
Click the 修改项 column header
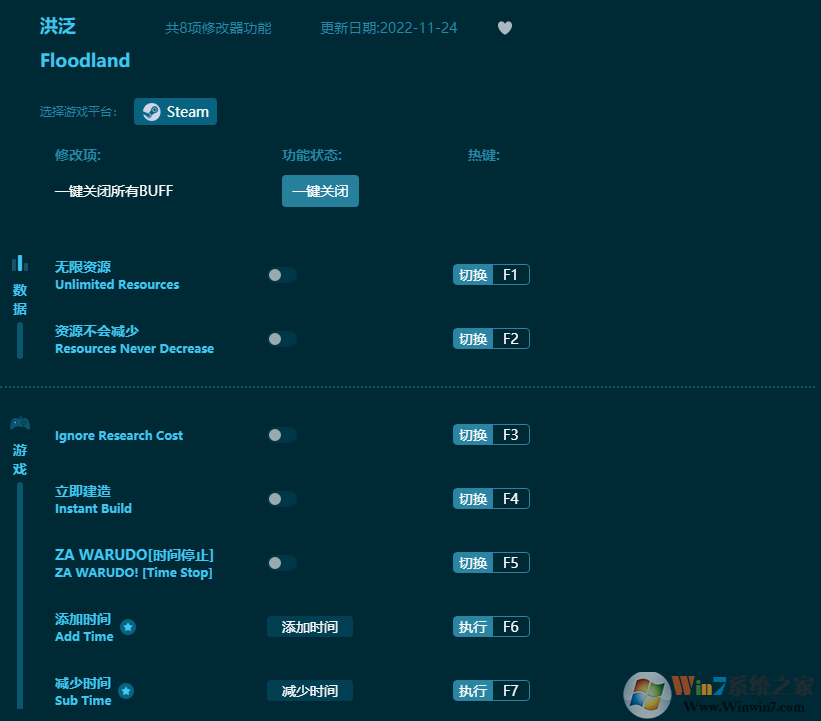tap(78, 155)
